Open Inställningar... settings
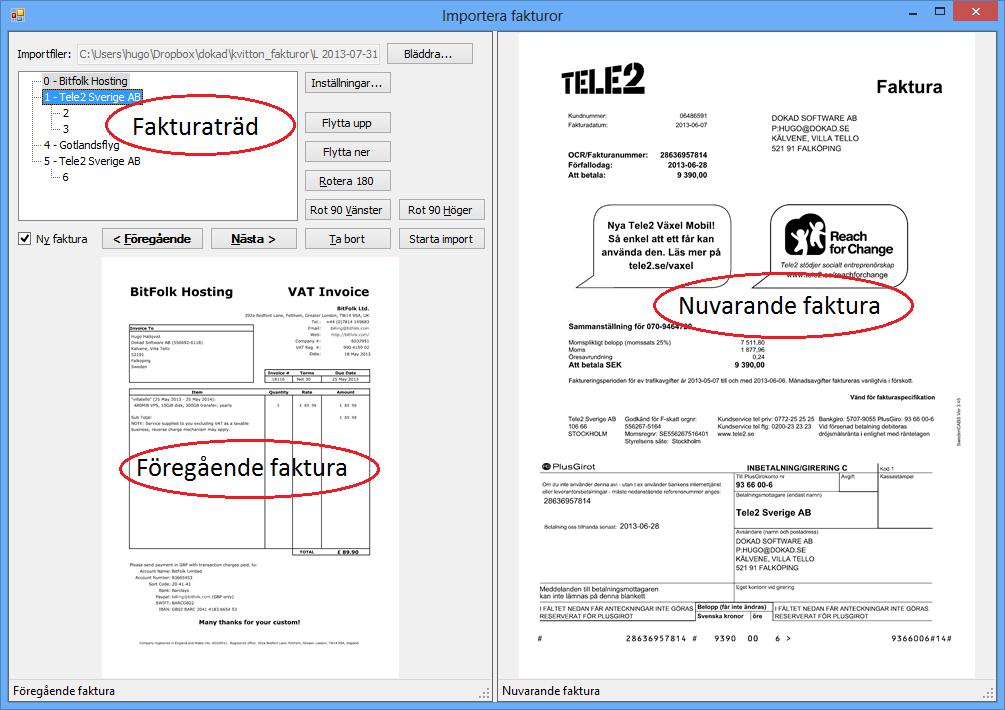The height and width of the screenshot is (710, 1005). (x=347, y=83)
